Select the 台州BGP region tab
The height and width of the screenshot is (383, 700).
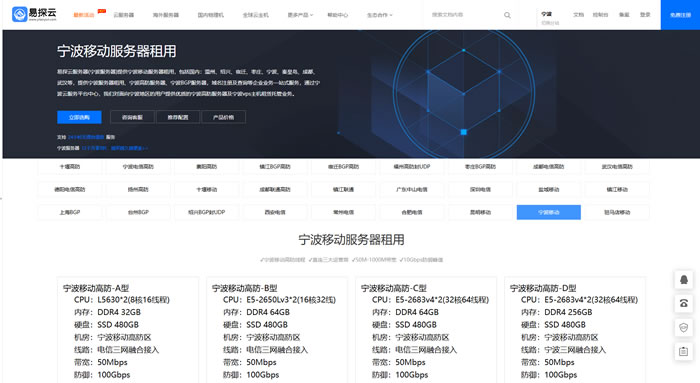tap(138, 212)
